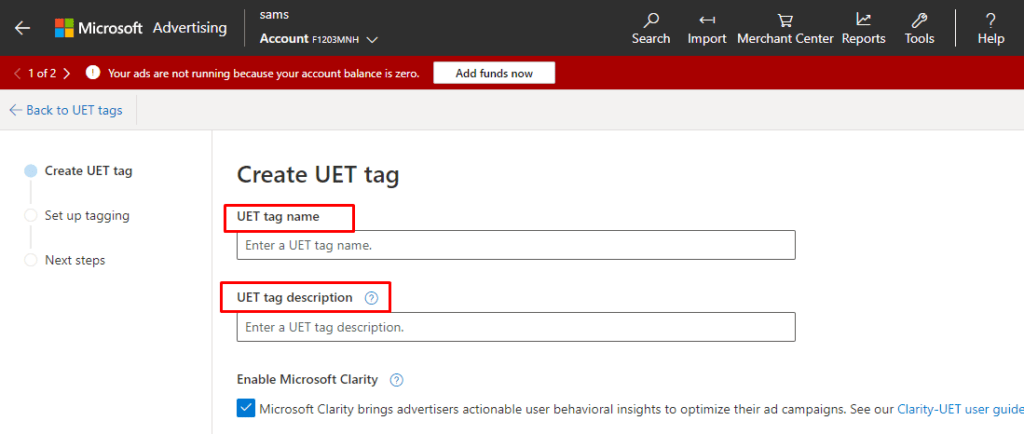Open Merchant Center cart icon
Screen dimensions: 1024x434
[785, 20]
